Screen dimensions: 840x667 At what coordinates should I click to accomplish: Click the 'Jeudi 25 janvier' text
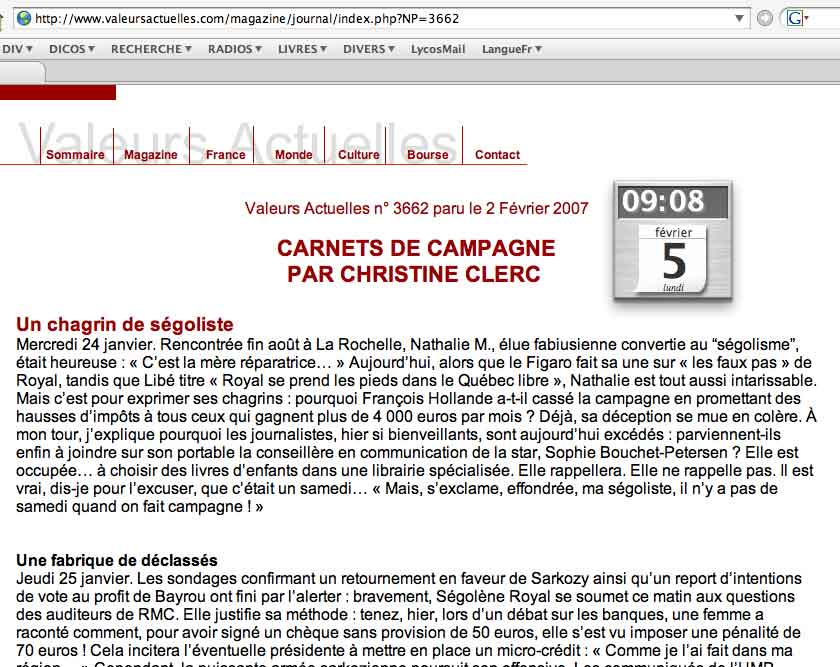click(x=74, y=579)
